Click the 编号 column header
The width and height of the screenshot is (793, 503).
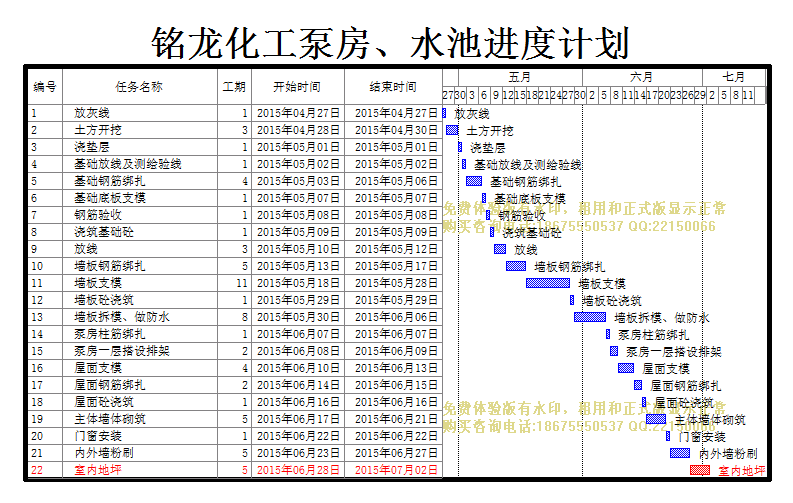pyautogui.click(x=45, y=87)
